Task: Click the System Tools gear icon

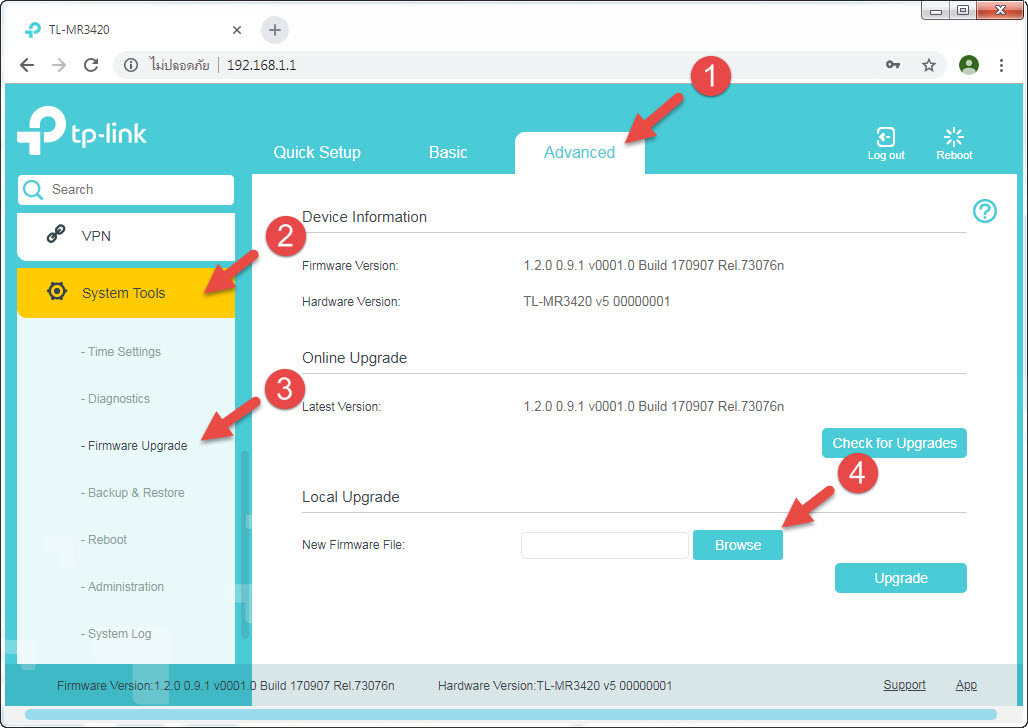Action: click(x=57, y=291)
